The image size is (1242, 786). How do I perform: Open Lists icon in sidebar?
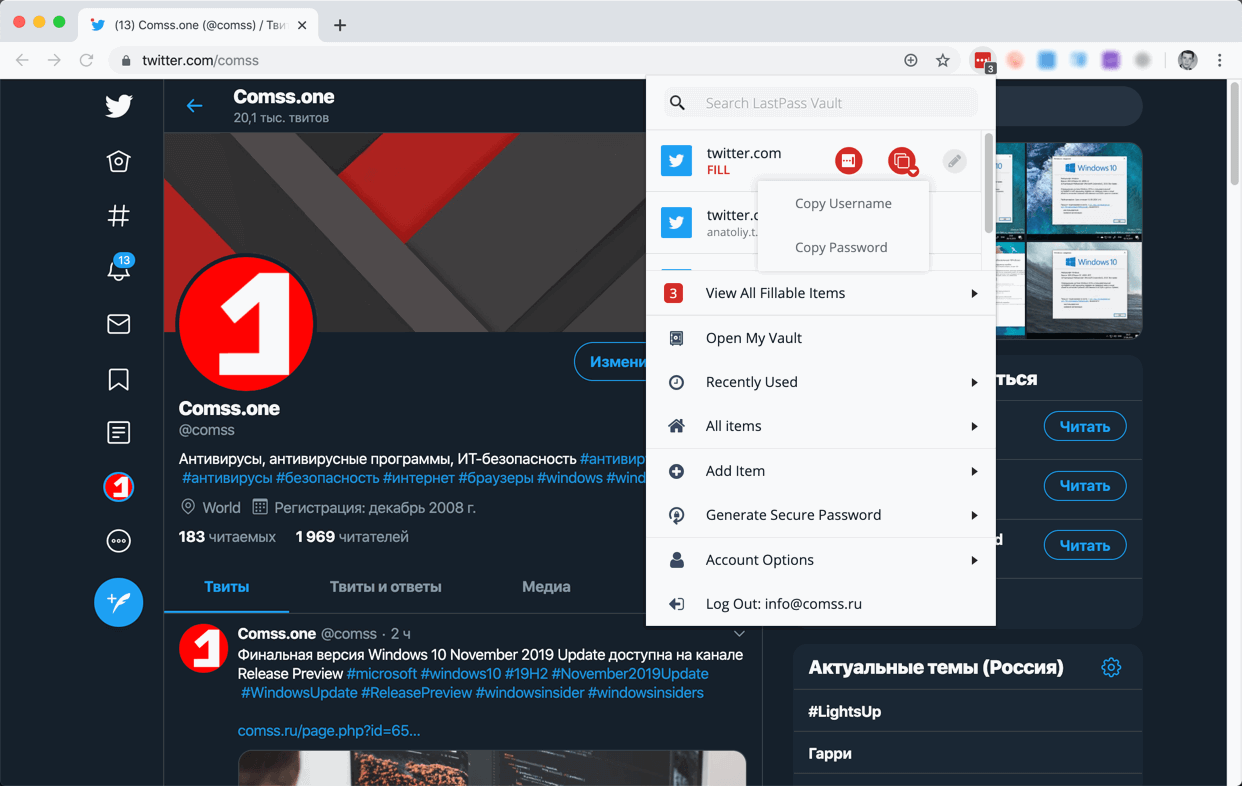(119, 432)
